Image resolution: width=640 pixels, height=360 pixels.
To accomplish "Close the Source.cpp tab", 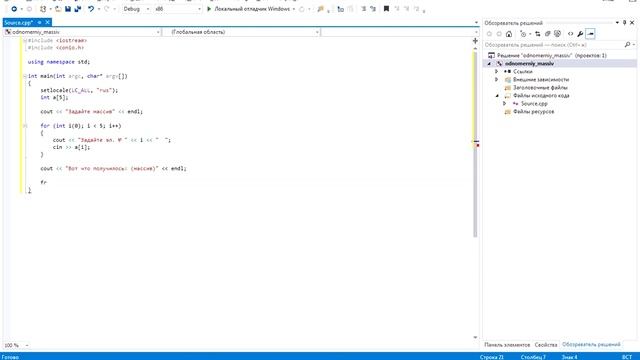I will coord(47,22).
